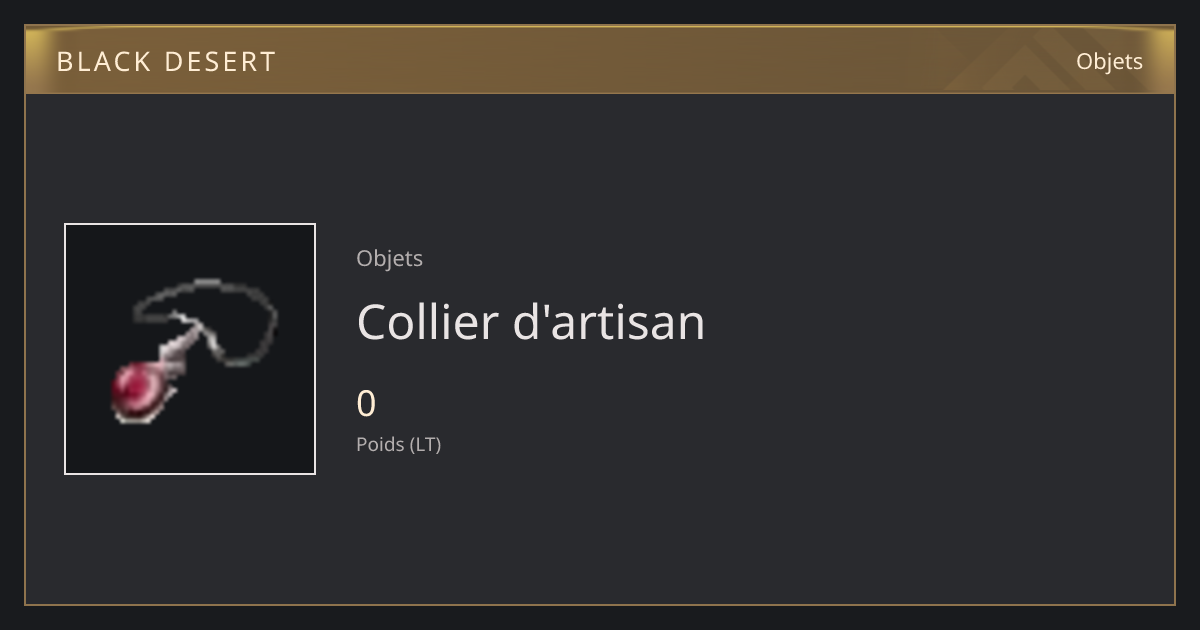Click the (LT) unit beside Poids
The width and height of the screenshot is (1200, 630).
click(425, 444)
